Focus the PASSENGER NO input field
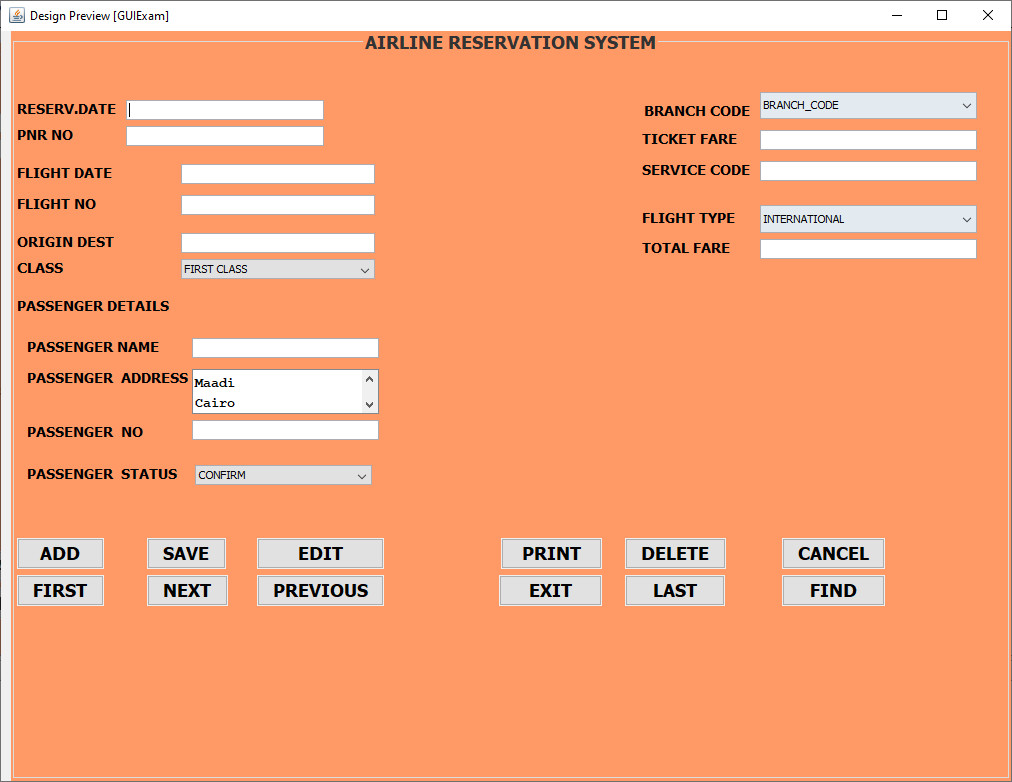 pyautogui.click(x=285, y=430)
